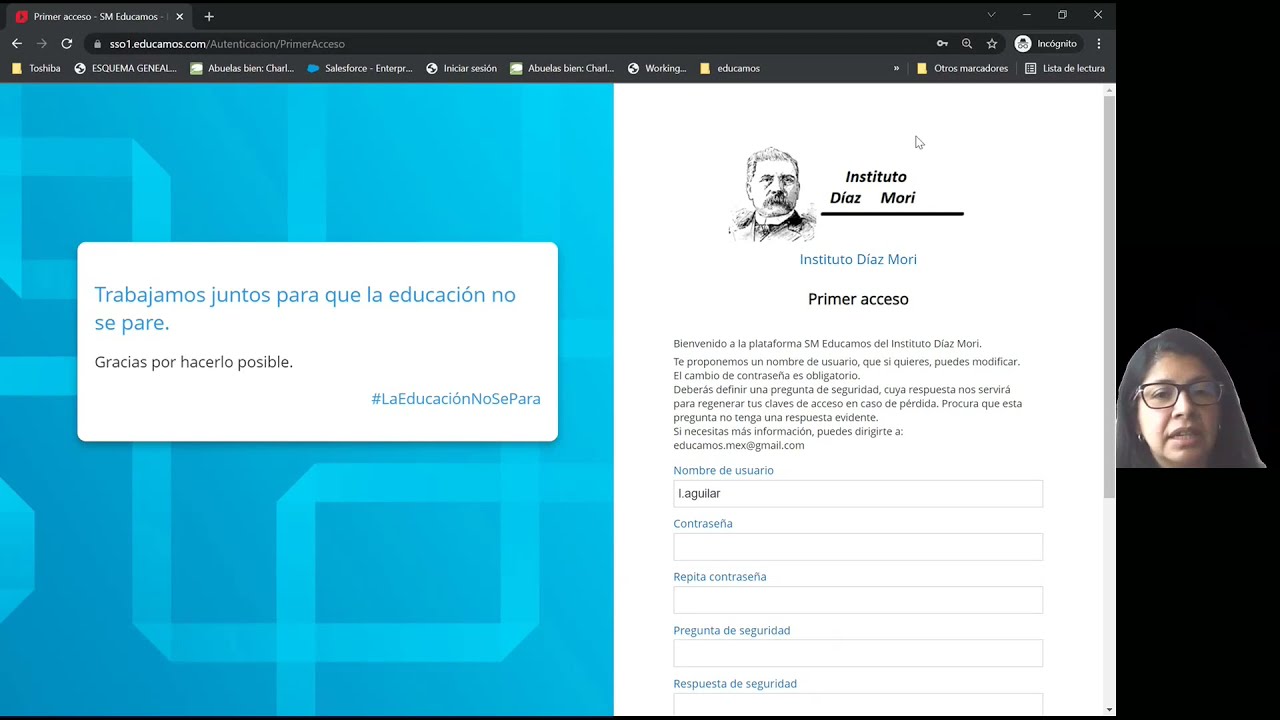
Task: Click the page vertical scrollbar thumb
Action: 1109,297
